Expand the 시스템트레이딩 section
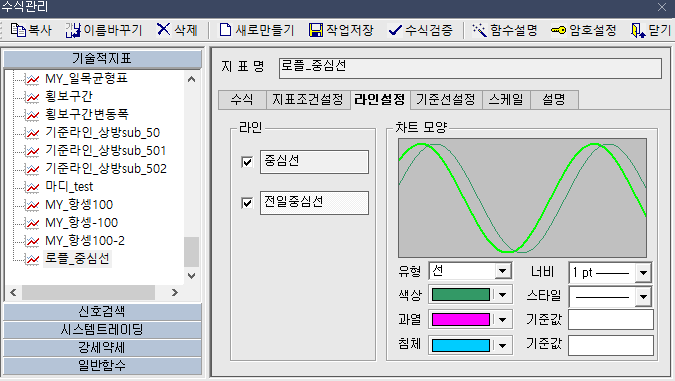 click(102, 329)
